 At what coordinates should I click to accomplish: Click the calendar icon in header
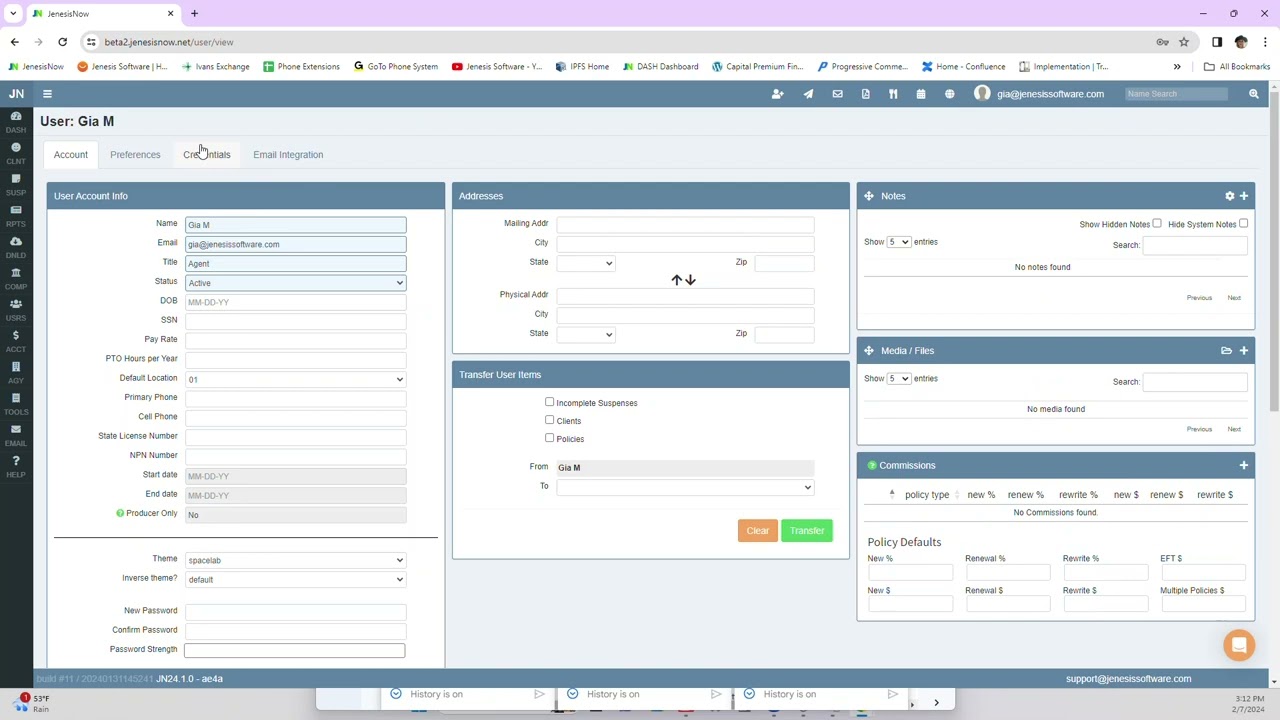921,94
